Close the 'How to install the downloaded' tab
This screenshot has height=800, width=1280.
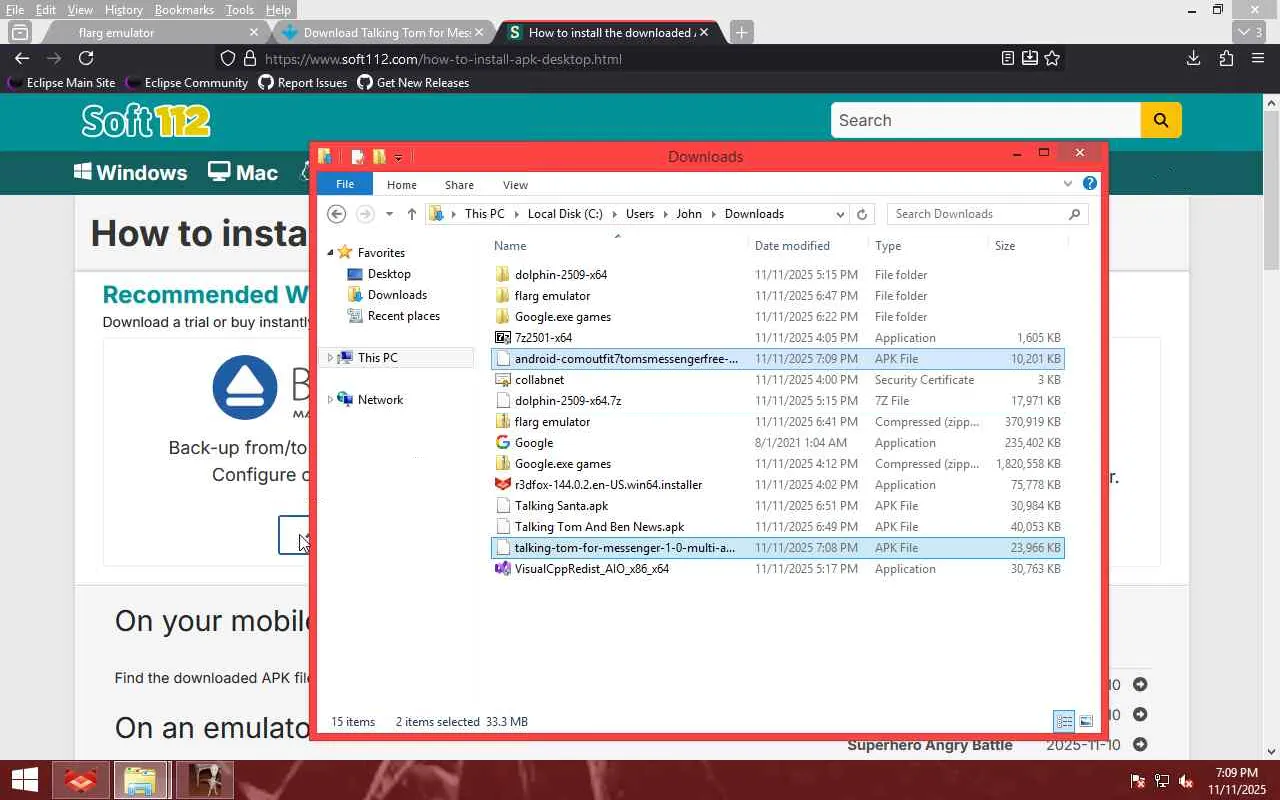704,32
